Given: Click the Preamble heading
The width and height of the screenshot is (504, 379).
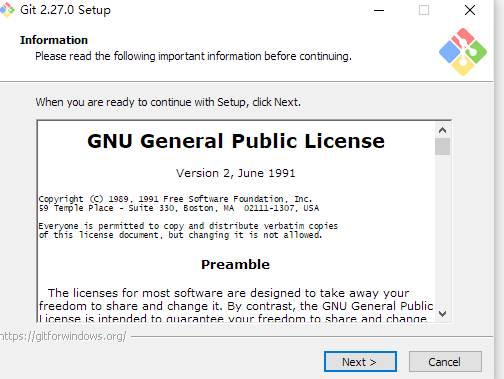Looking at the screenshot, I should point(235,265).
